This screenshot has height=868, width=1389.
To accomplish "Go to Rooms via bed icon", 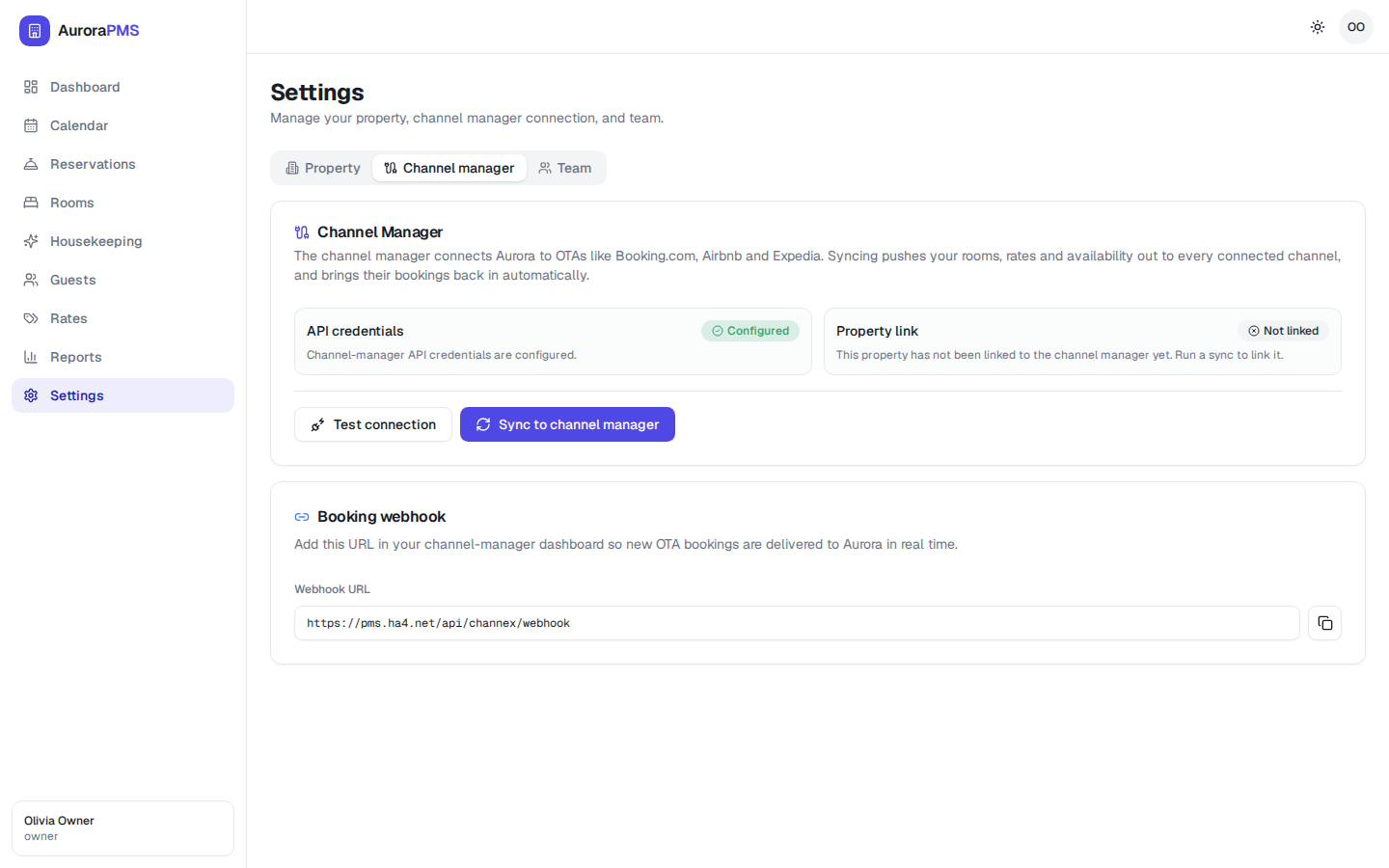I will 31,203.
